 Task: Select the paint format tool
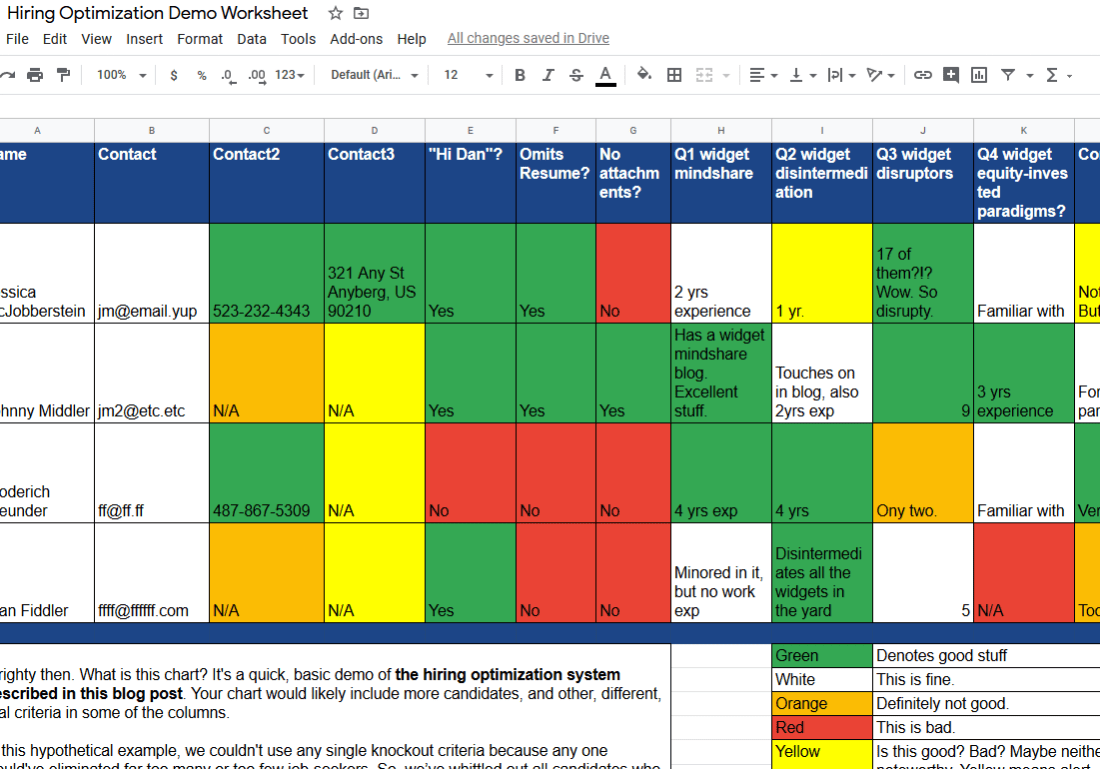(x=63, y=75)
